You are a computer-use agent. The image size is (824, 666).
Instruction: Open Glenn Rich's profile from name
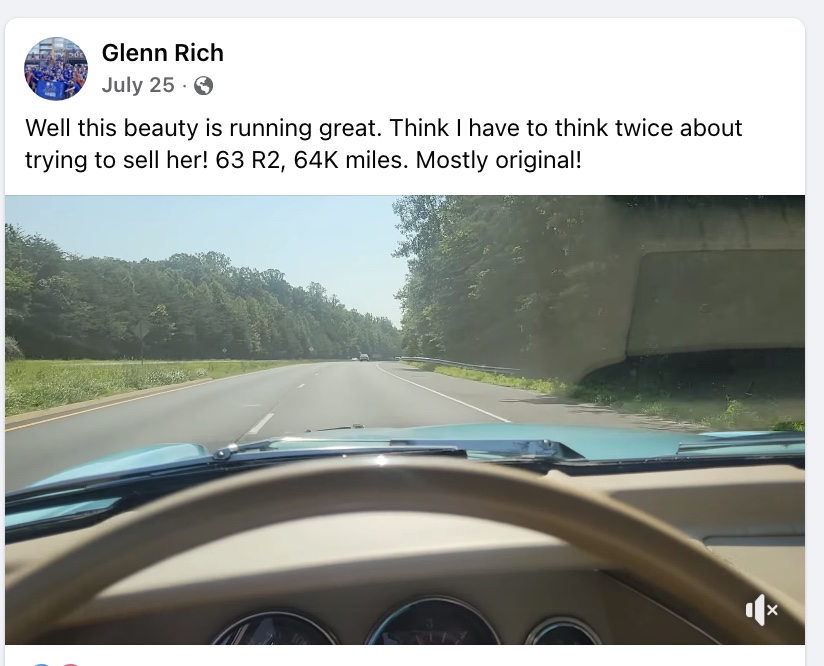[162, 53]
